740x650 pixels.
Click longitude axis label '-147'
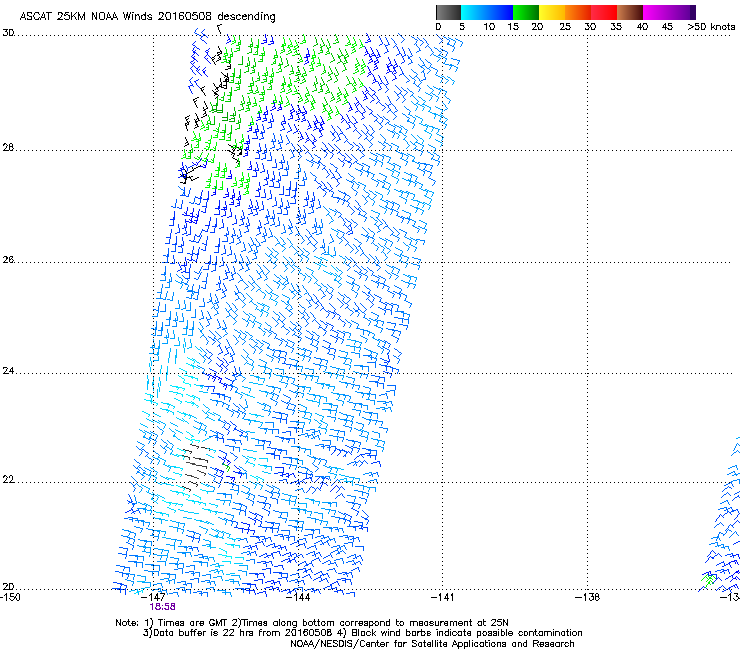click(x=153, y=597)
